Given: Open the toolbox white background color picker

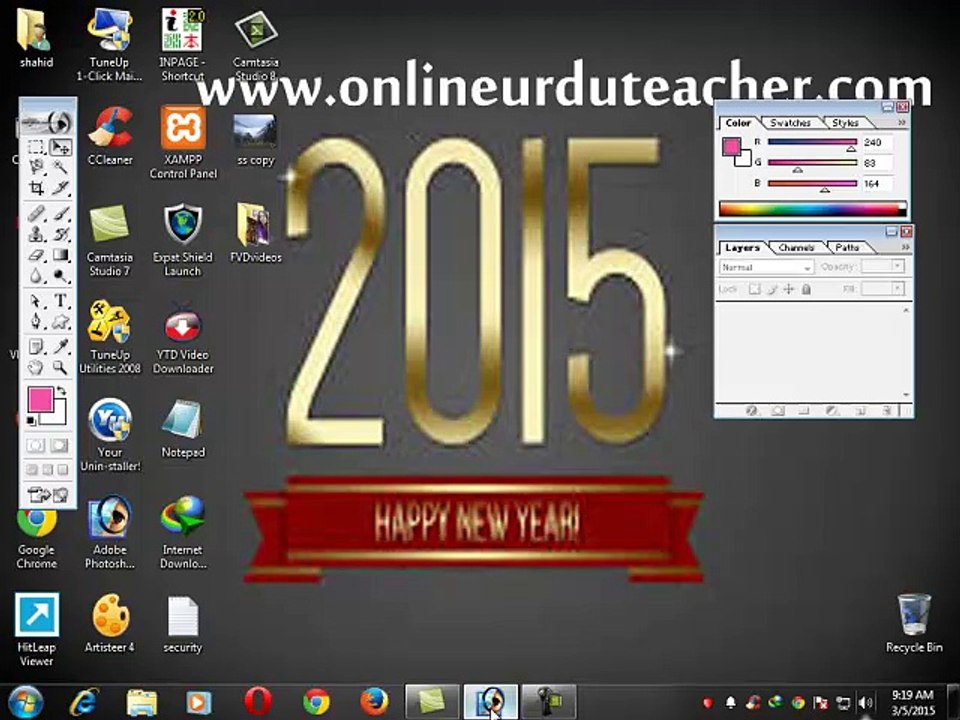Looking at the screenshot, I should point(59,418).
